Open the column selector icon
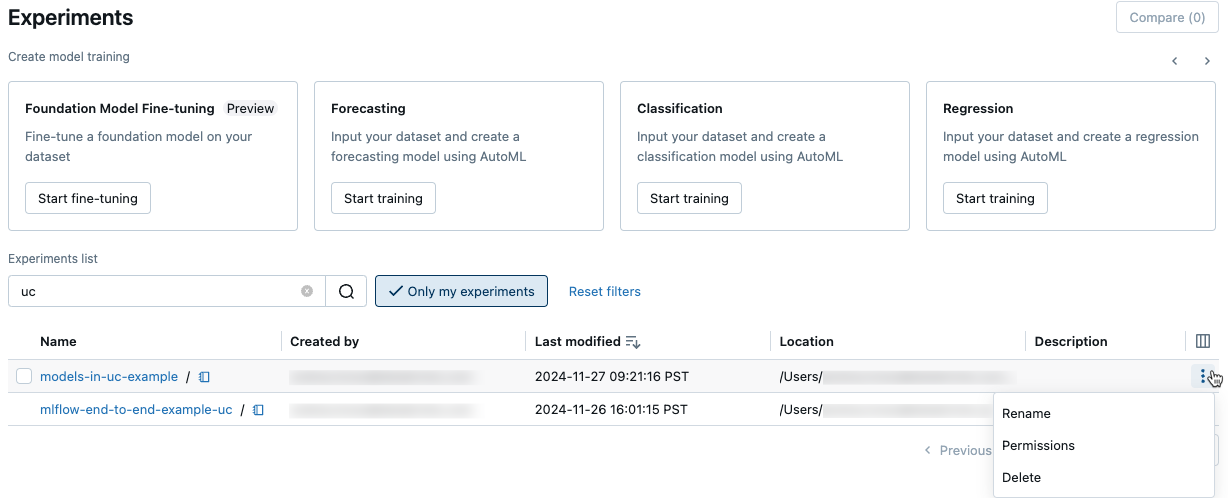This screenshot has width=1228, height=498. tap(1203, 341)
